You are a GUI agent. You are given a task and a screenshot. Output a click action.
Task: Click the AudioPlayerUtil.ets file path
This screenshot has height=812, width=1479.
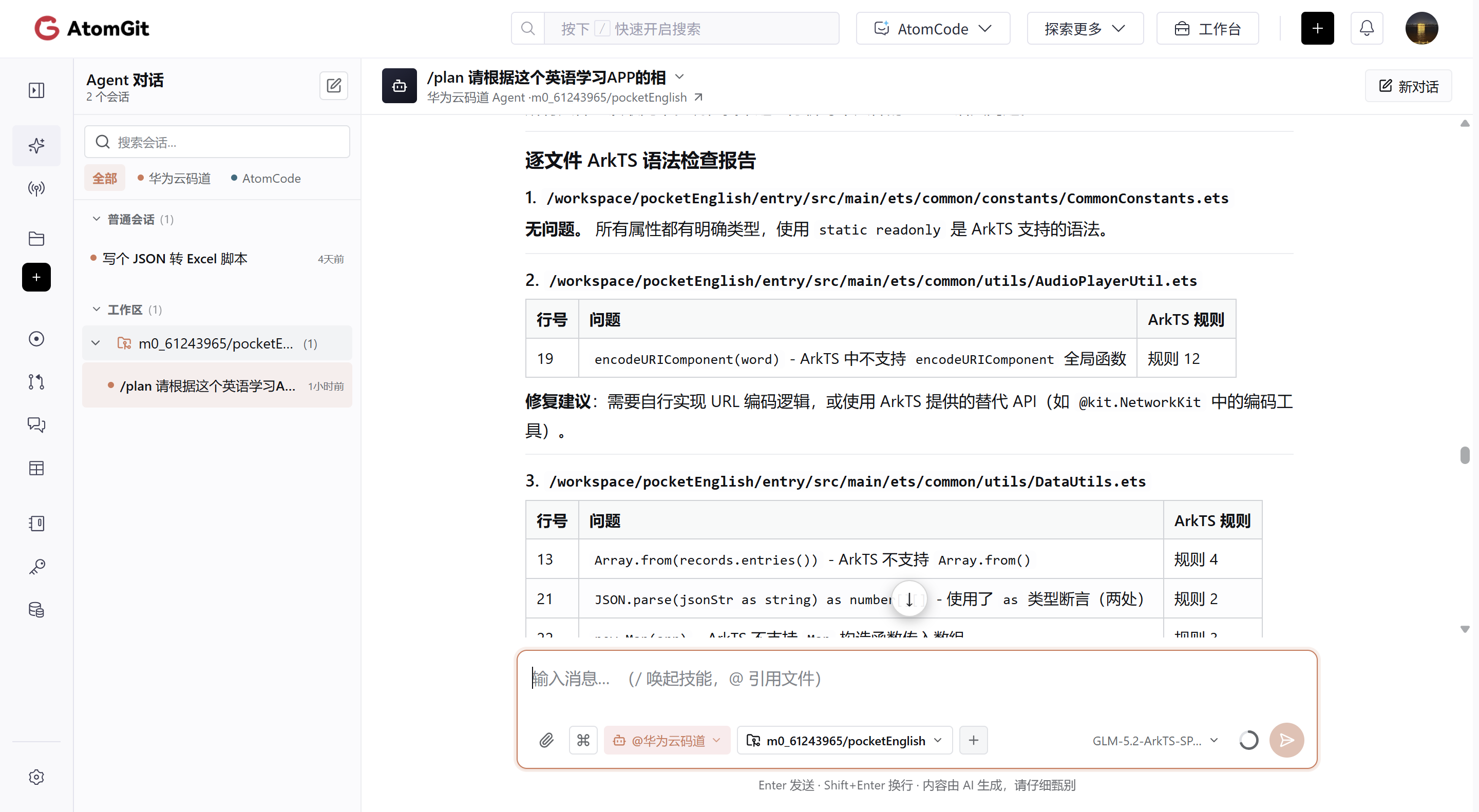[873, 281]
